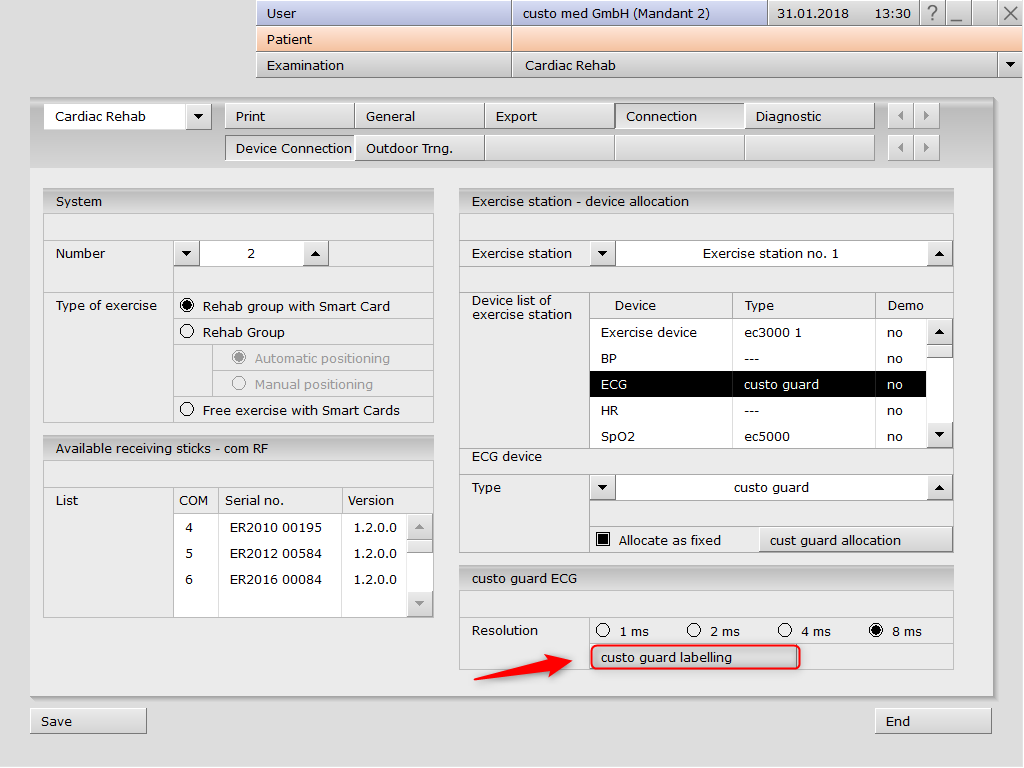Image resolution: width=1024 pixels, height=768 pixels.
Task: Select the ECG custo guard row
Action: click(758, 384)
